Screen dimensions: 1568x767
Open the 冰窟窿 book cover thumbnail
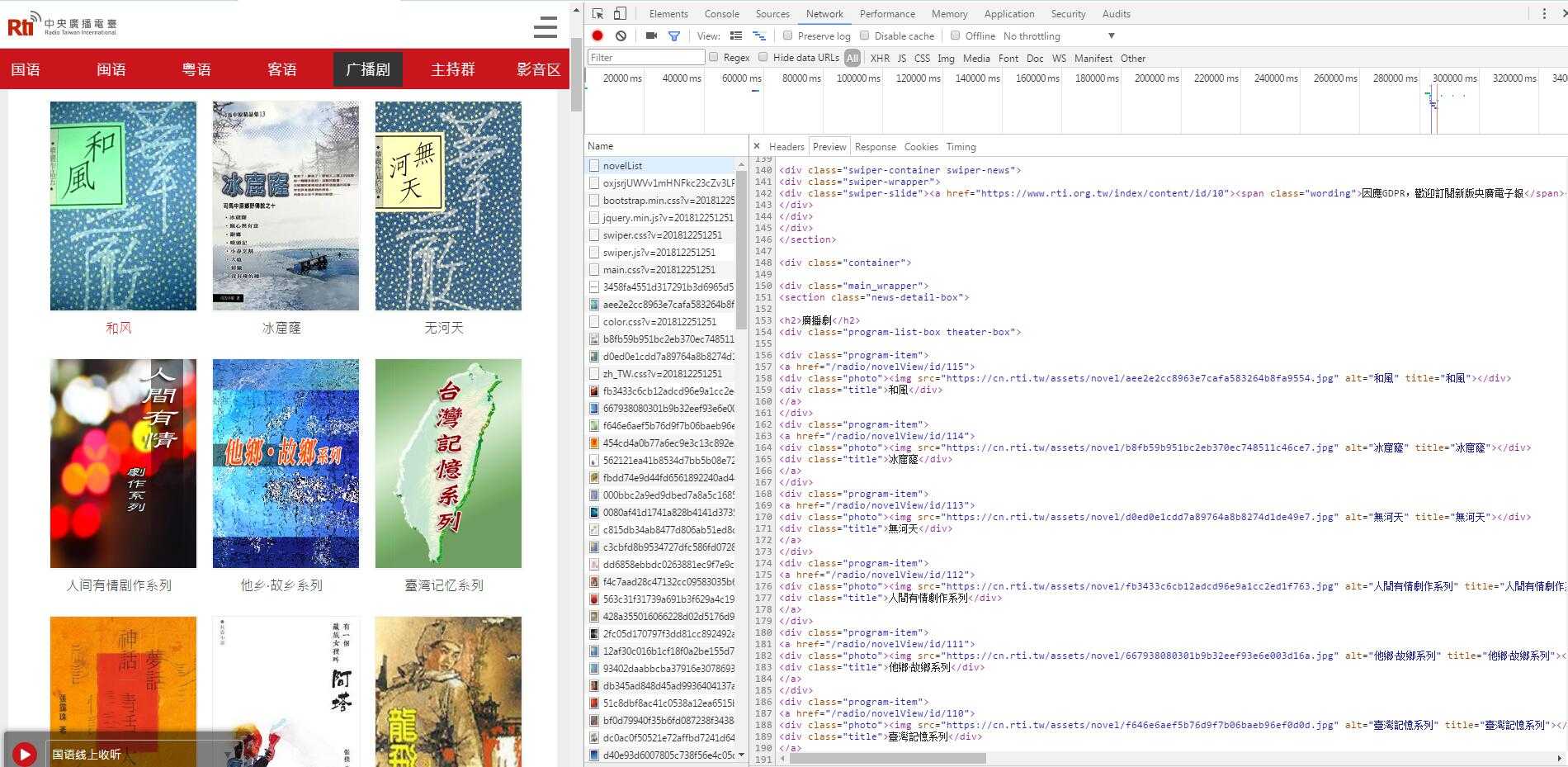click(x=286, y=206)
